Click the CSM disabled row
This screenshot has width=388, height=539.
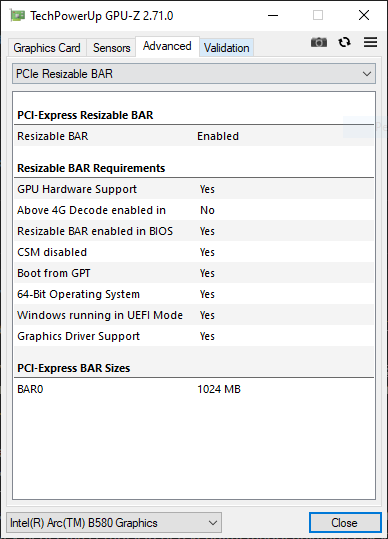coord(194,252)
